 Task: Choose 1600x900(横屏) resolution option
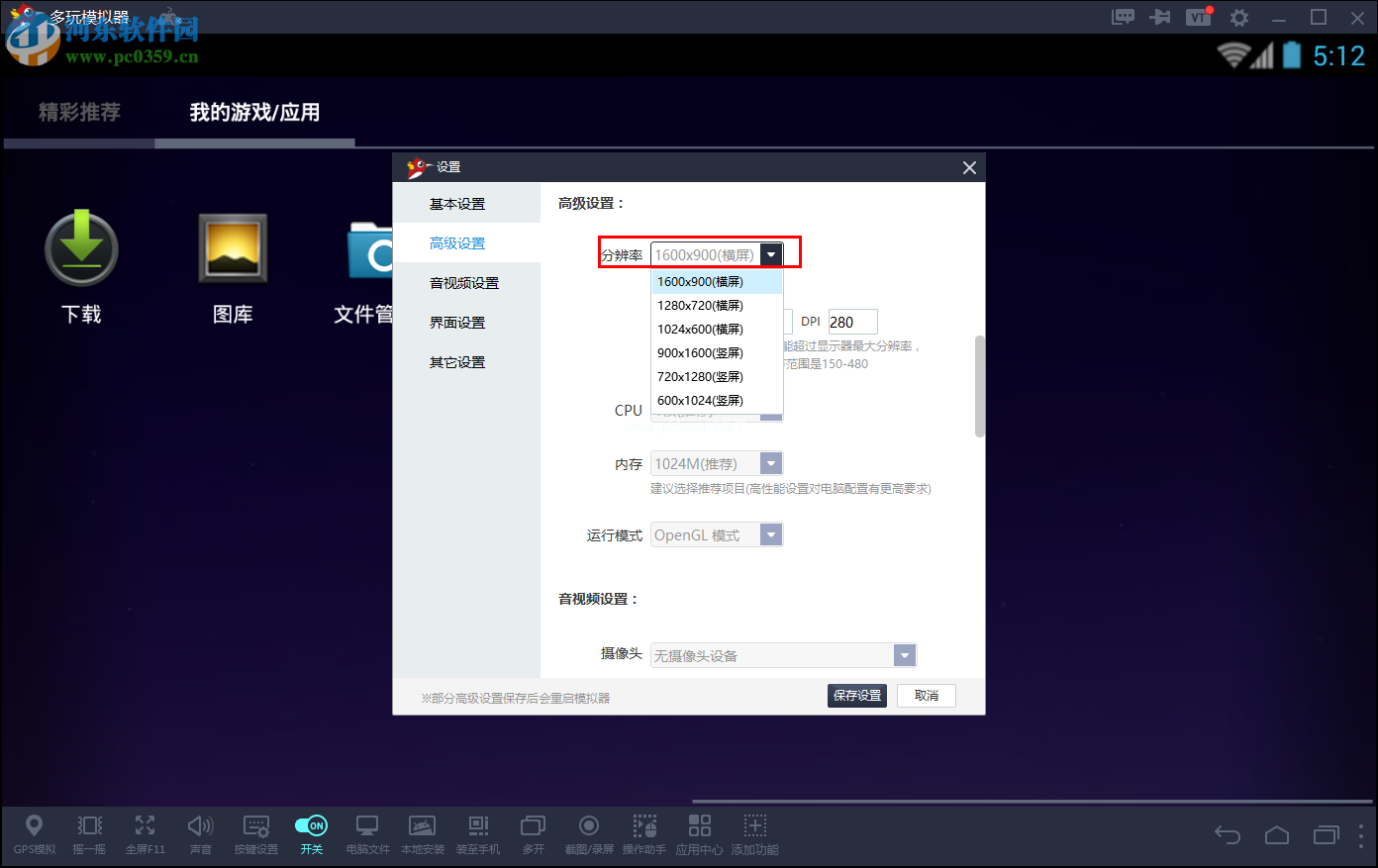pos(717,282)
